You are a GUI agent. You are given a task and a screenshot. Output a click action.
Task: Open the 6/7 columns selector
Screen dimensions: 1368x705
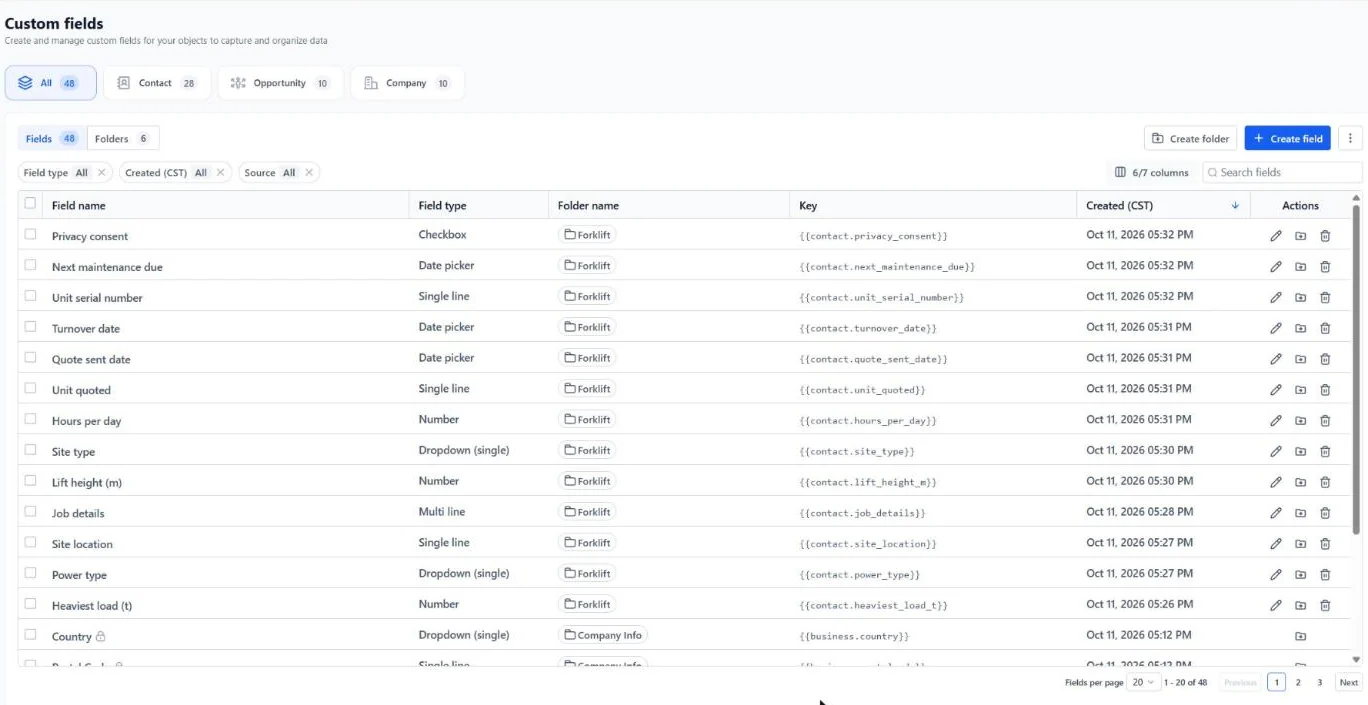1151,173
